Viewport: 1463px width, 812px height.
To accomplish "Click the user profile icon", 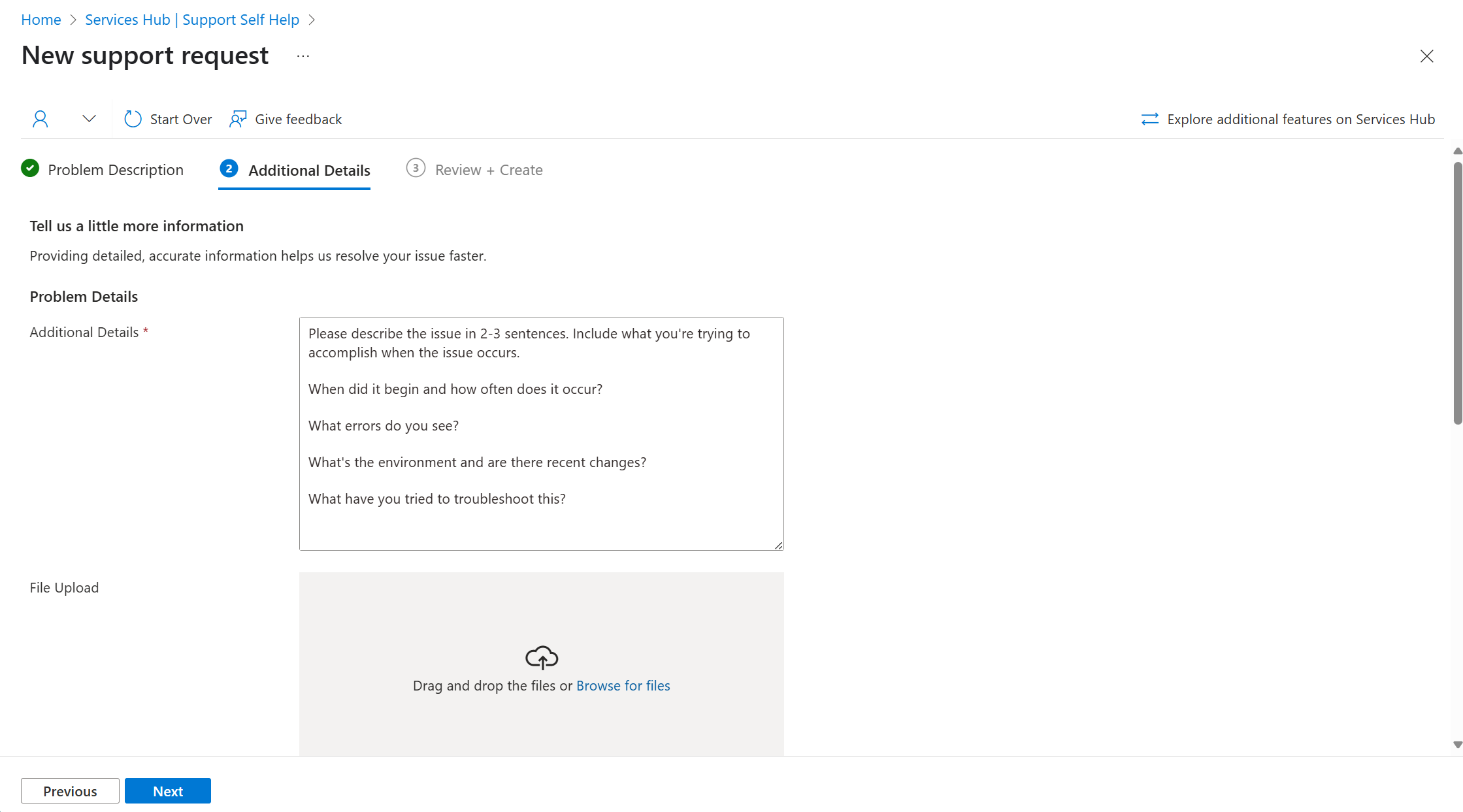I will (40, 118).
